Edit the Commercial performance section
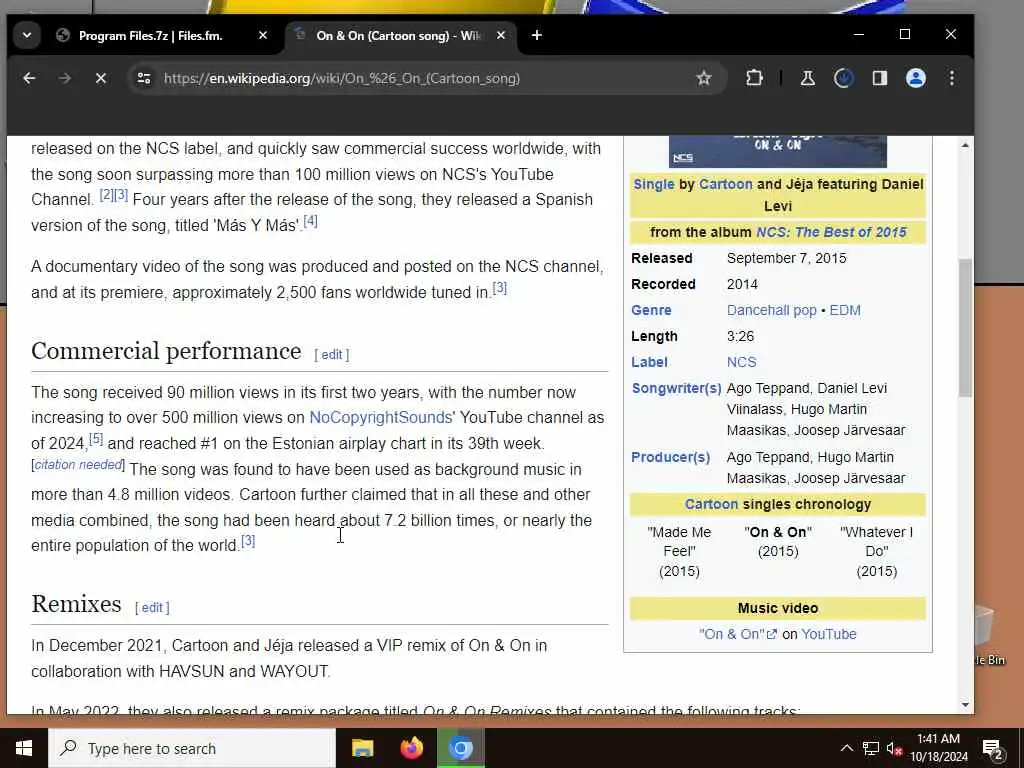 [x=332, y=355]
